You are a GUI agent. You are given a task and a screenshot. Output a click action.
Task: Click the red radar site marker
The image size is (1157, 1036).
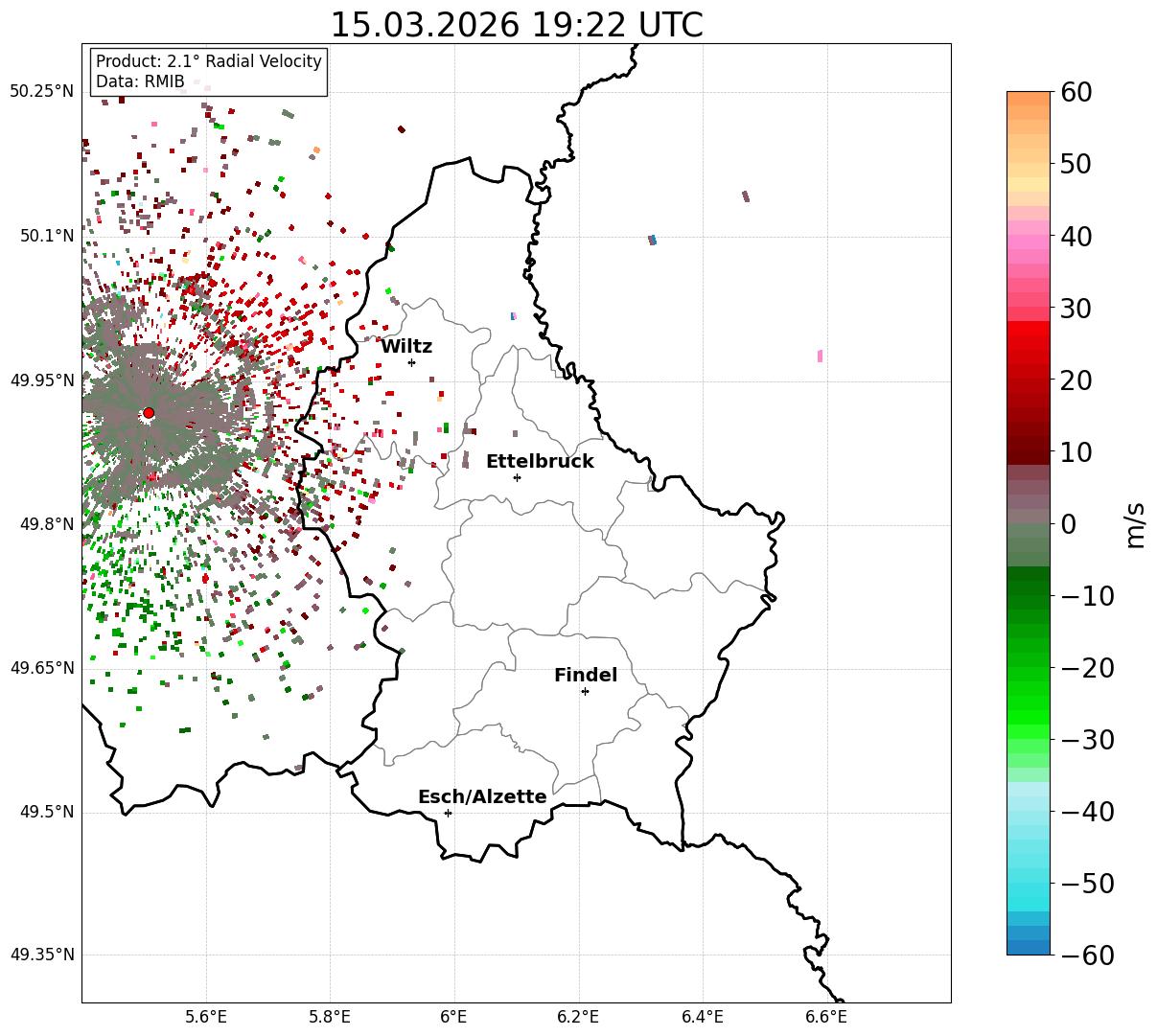149,413
